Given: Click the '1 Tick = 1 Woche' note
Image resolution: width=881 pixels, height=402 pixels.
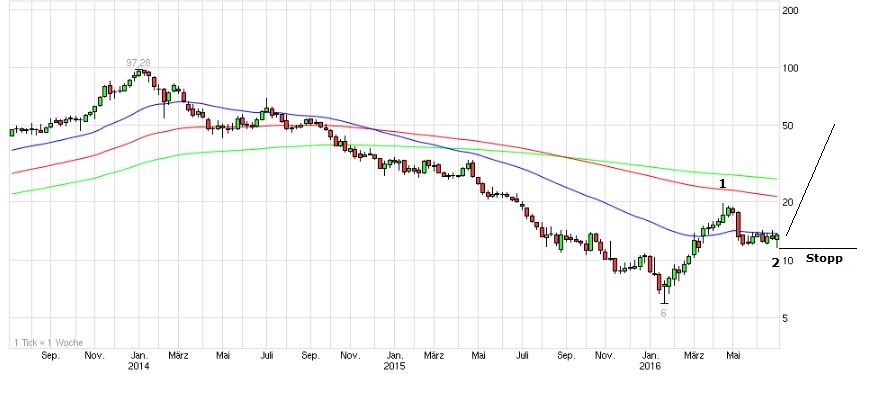Looking at the screenshot, I should pyautogui.click(x=45, y=343).
